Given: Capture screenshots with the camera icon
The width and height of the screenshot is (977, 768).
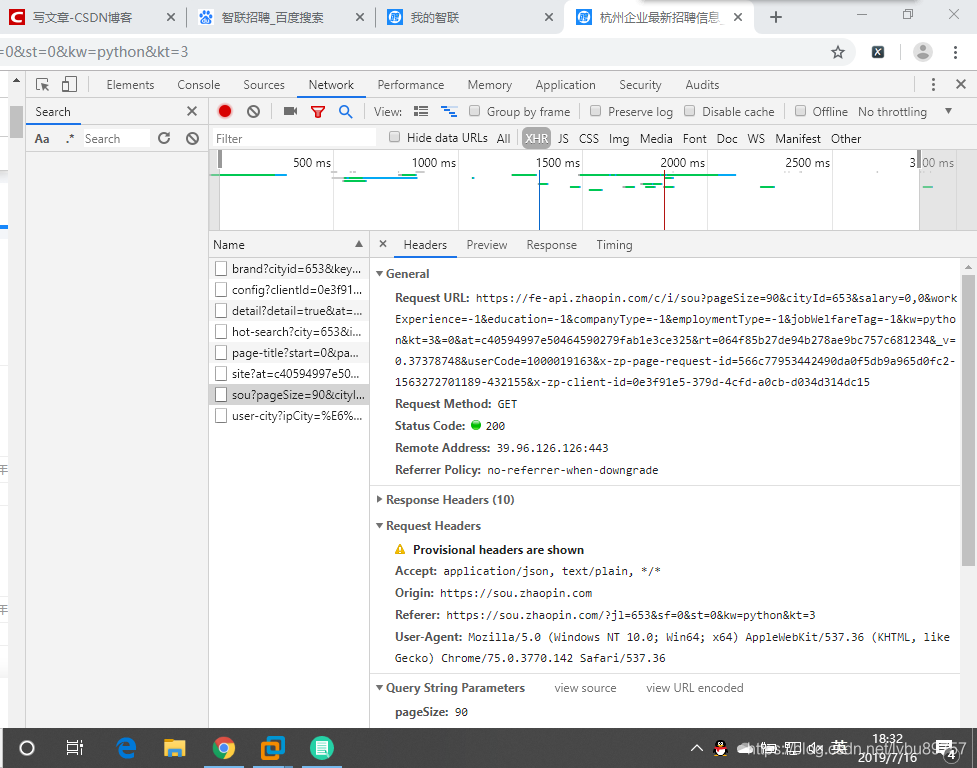Looking at the screenshot, I should click(290, 111).
